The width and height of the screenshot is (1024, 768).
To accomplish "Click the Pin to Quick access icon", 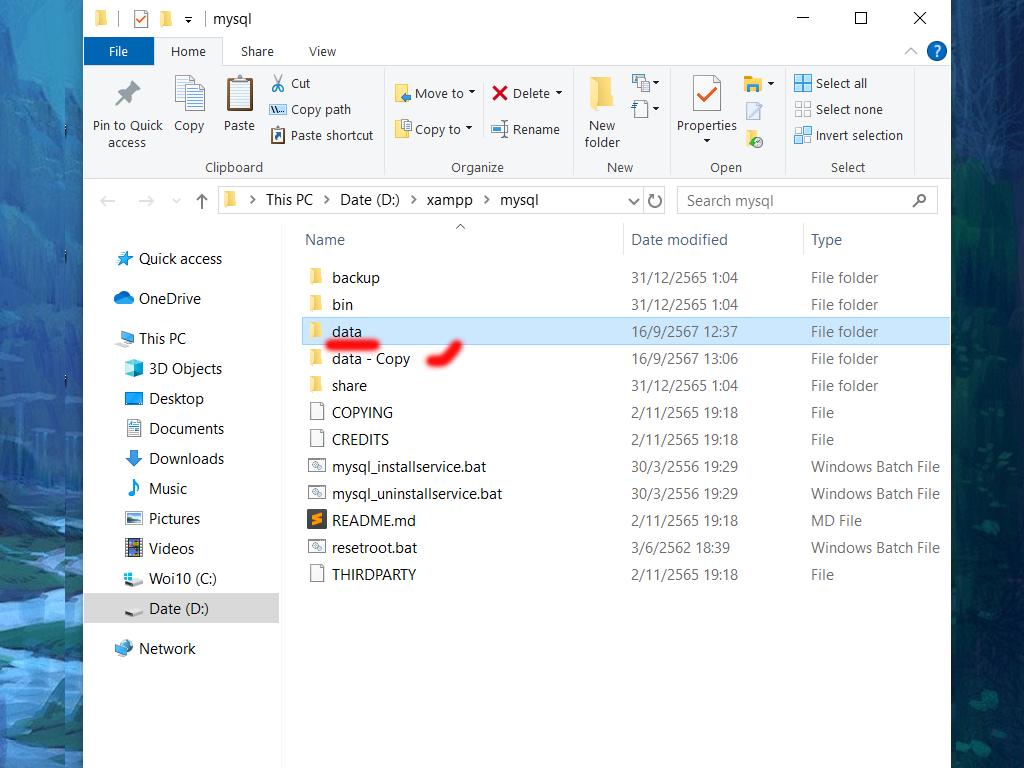I will (x=127, y=96).
